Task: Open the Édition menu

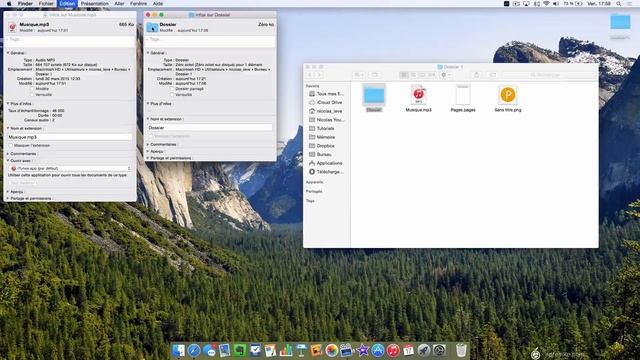Action: click(67, 4)
